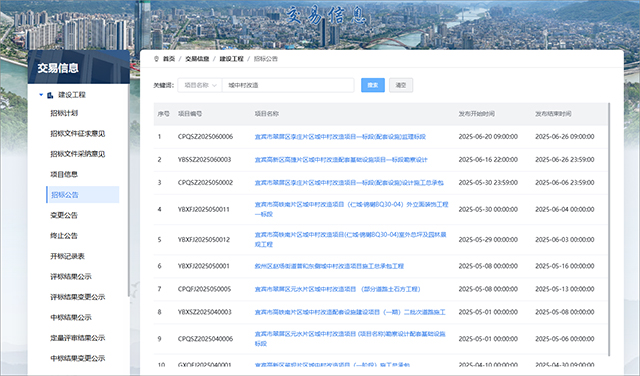This screenshot has width=640, height=376.
Task: Click the 建设工程 building icon in sidebar
Action: tap(50, 95)
